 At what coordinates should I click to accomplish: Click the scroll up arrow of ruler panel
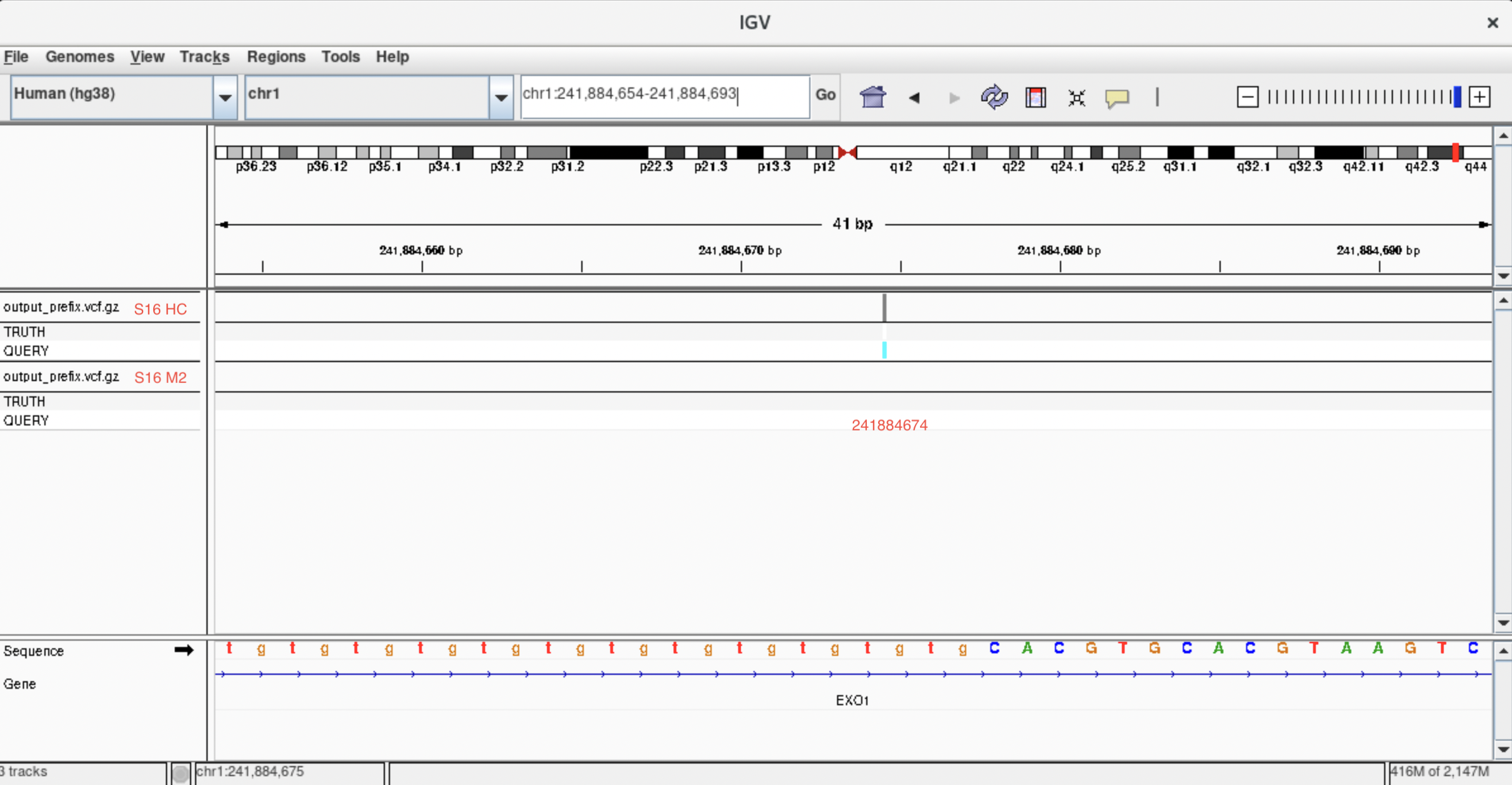[1503, 136]
